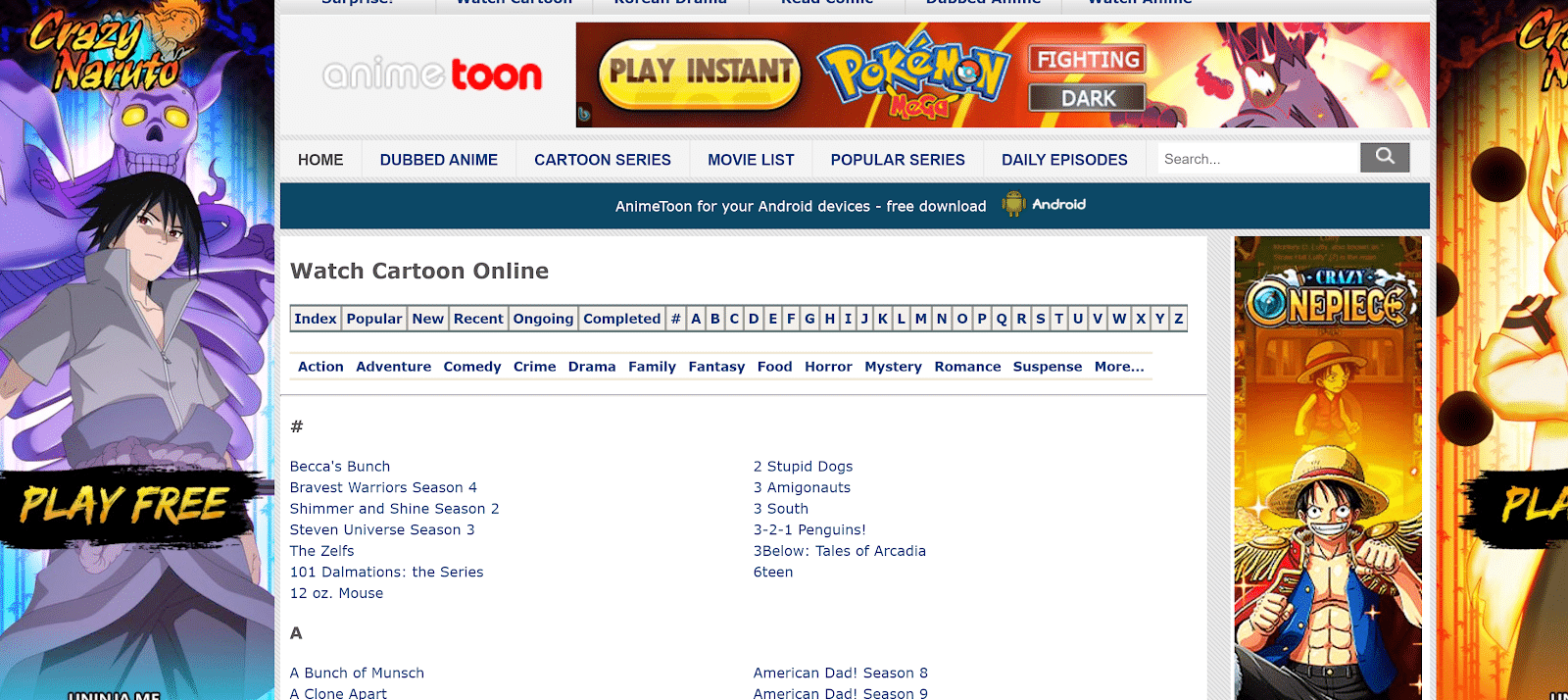Filter by Mystery genre
Viewport: 1568px width, 700px height.
click(x=894, y=367)
